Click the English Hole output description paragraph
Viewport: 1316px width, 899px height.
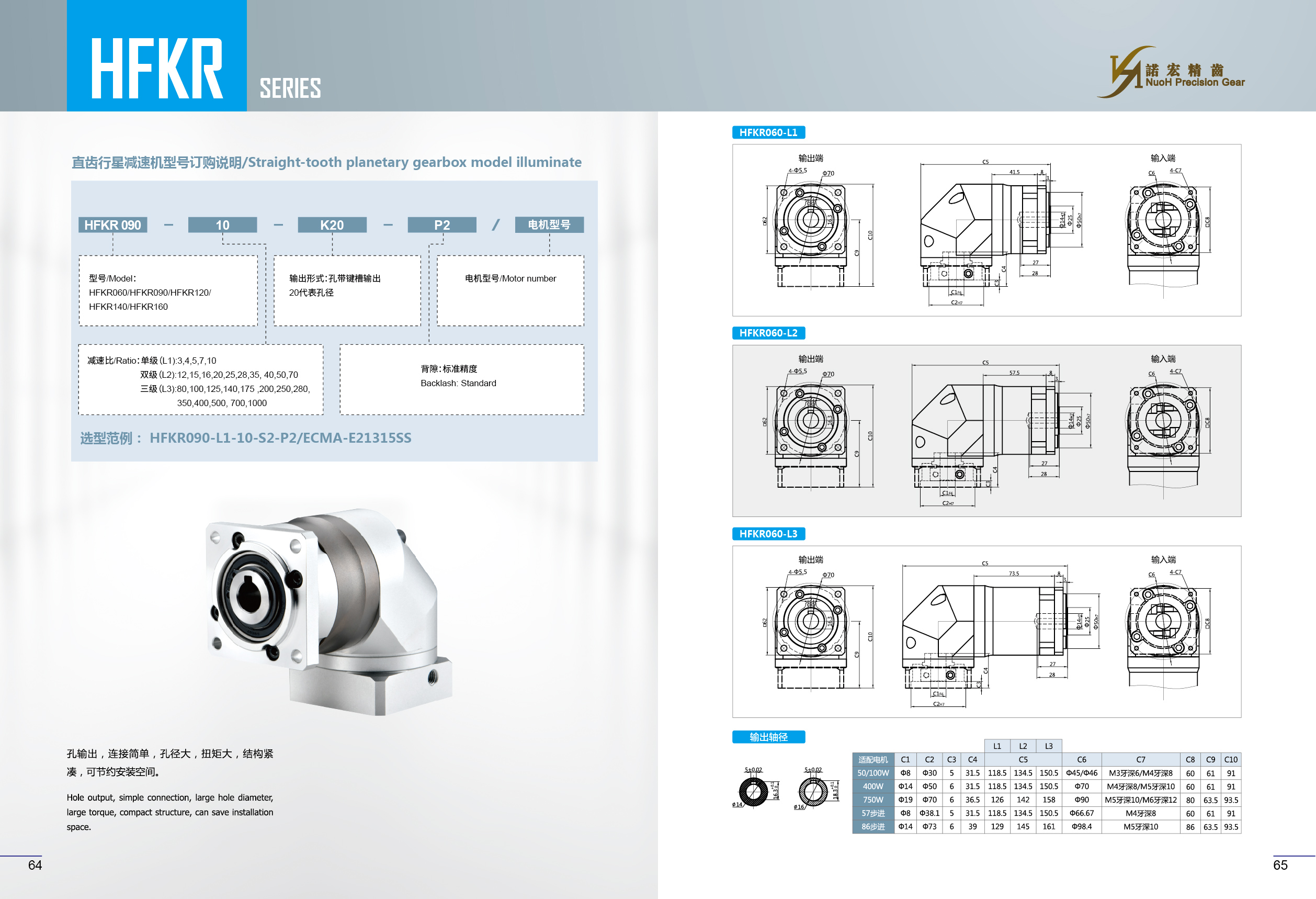170,812
